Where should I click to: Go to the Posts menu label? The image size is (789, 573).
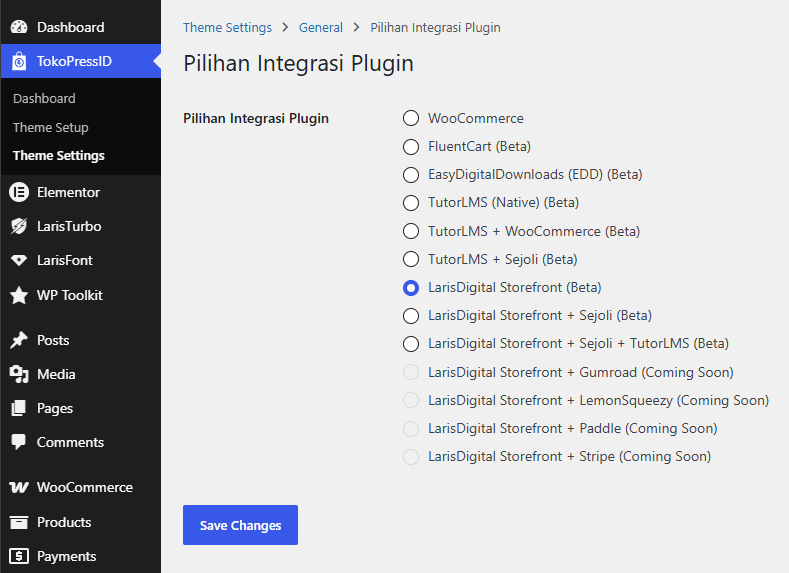[53, 340]
